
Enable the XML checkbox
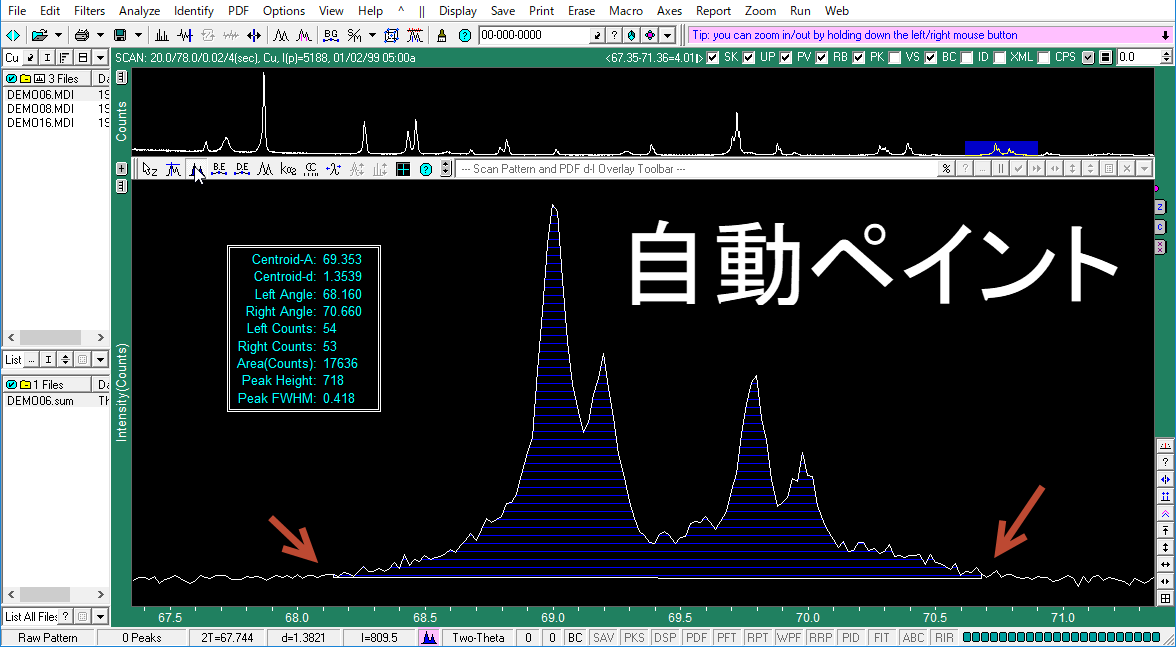1000,57
